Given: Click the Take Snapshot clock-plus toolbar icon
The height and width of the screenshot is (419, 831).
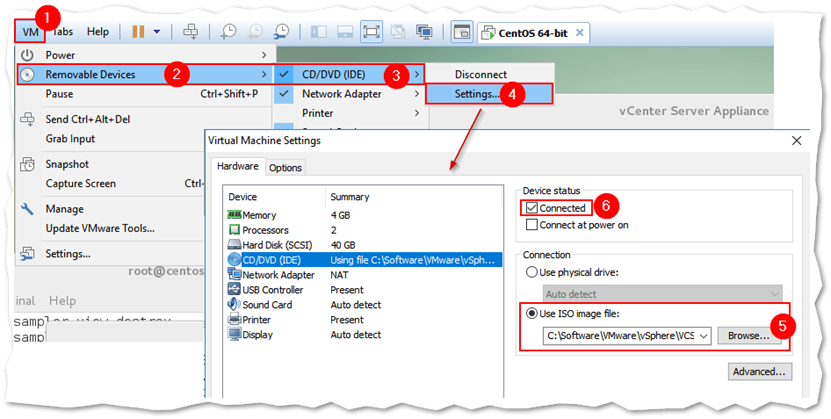Looking at the screenshot, I should (228, 32).
